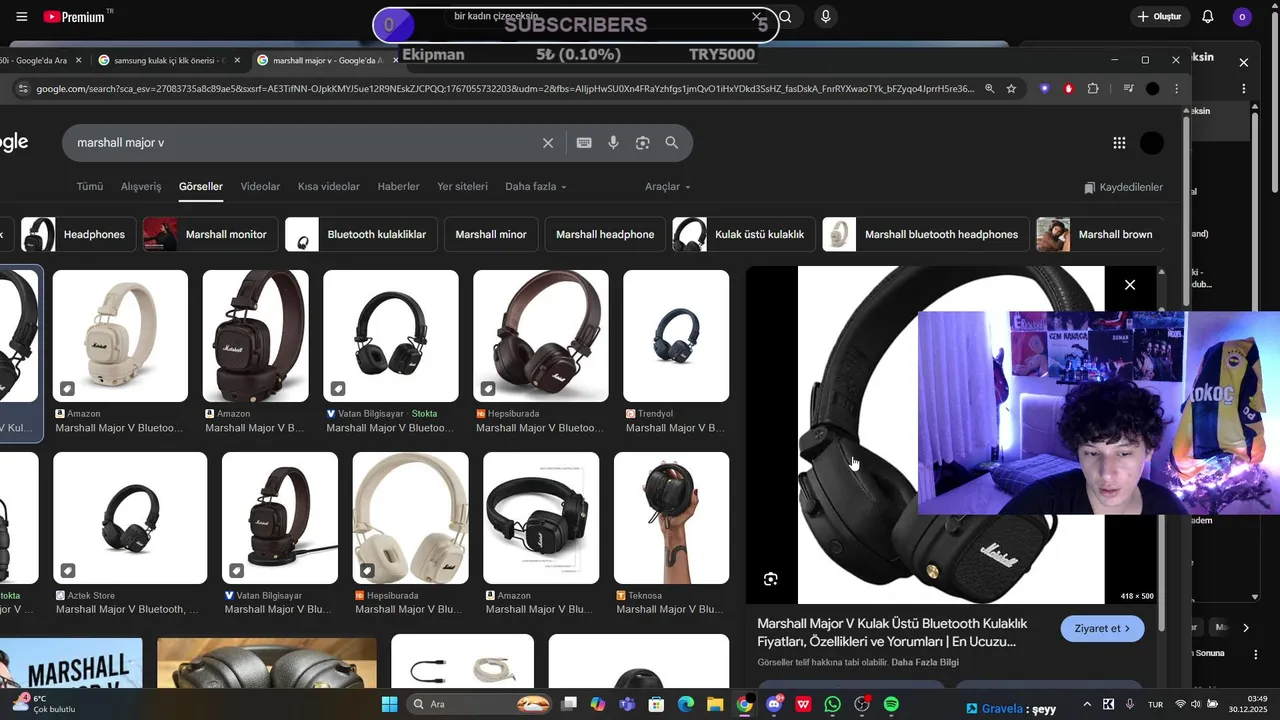Start Google voice search microphone
The image size is (1280, 720).
613,143
